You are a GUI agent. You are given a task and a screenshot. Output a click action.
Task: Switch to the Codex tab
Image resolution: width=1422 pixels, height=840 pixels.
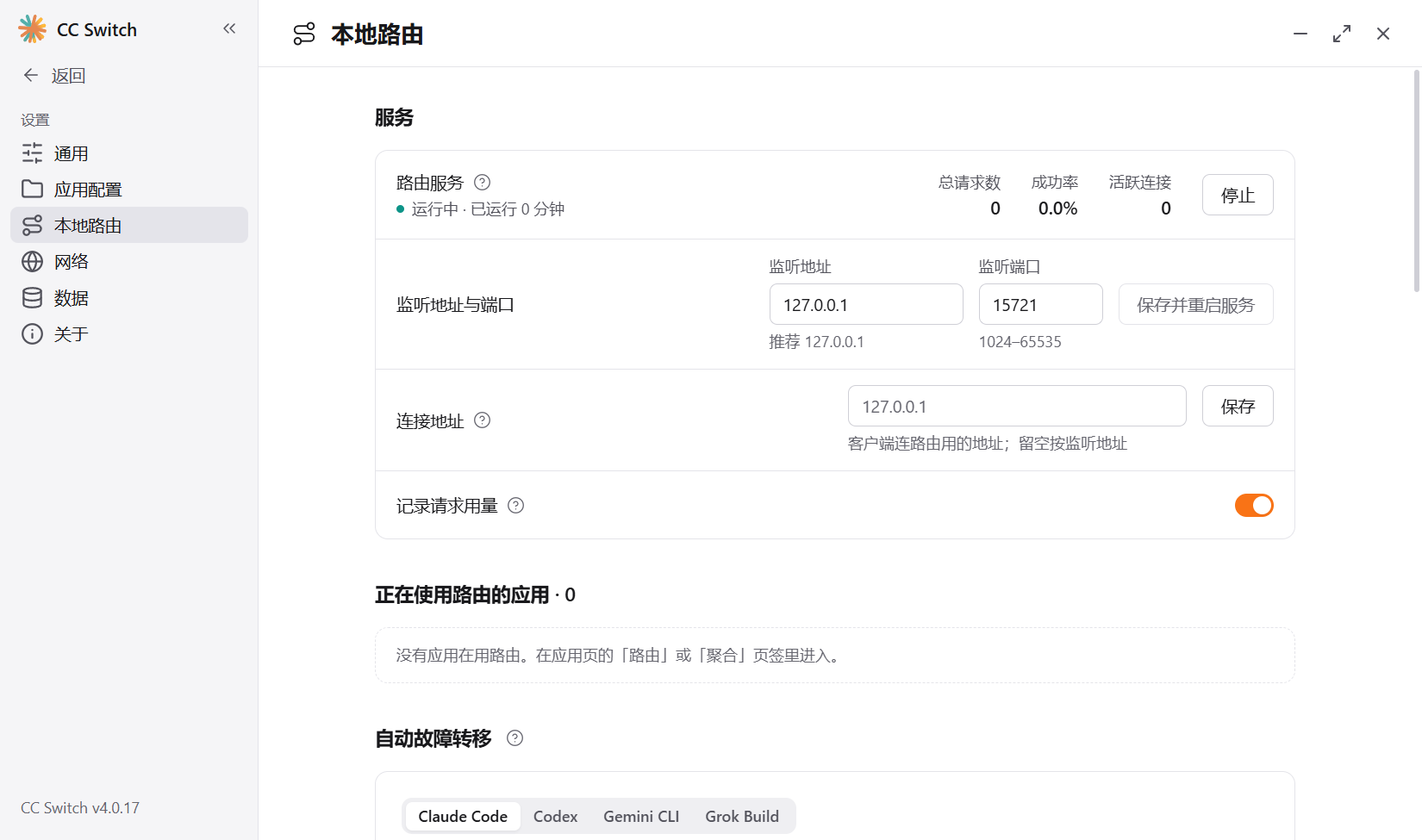click(555, 816)
